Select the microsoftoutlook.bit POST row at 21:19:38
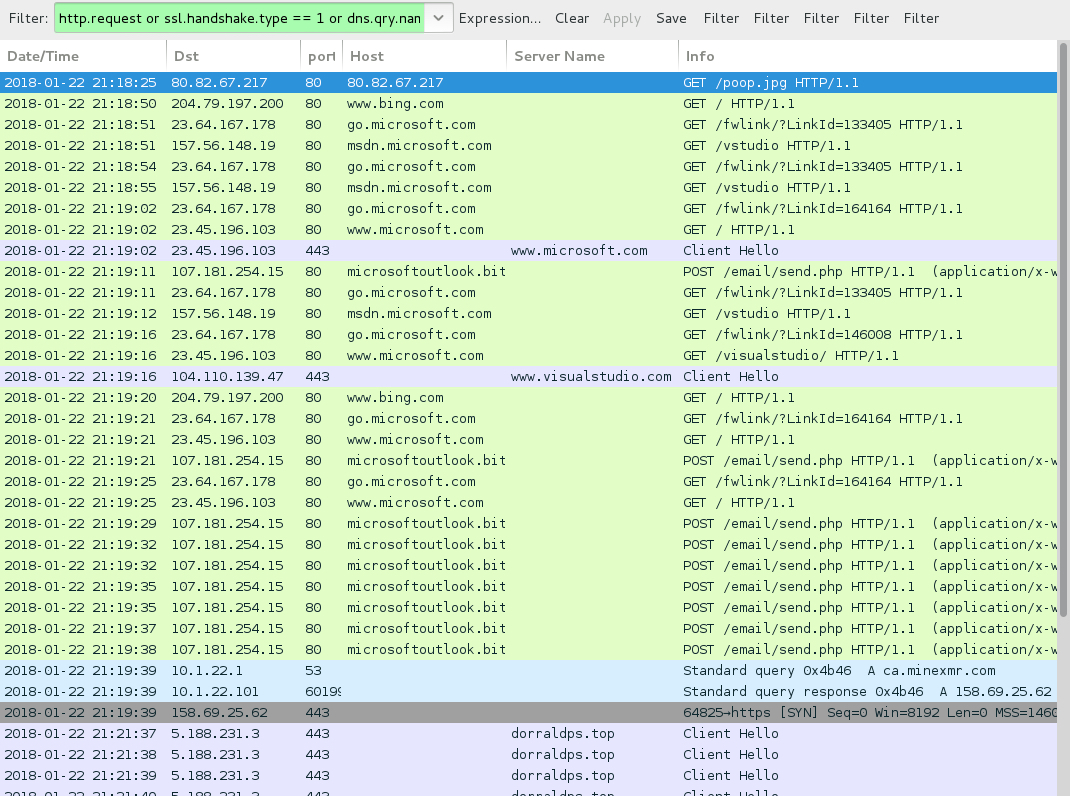1070x796 pixels. click(528, 649)
